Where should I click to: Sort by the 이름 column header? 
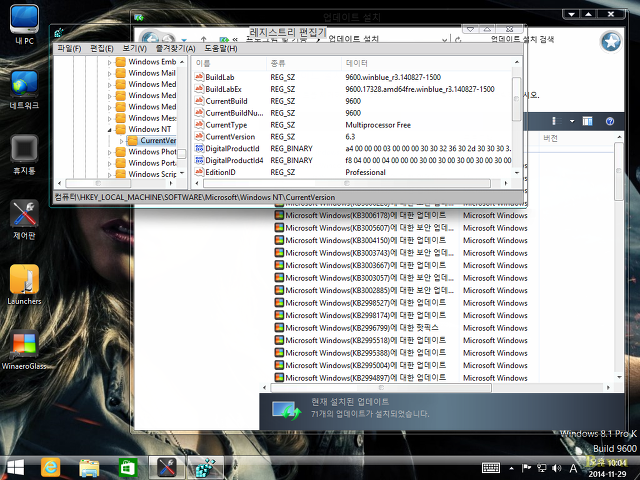tap(229, 63)
